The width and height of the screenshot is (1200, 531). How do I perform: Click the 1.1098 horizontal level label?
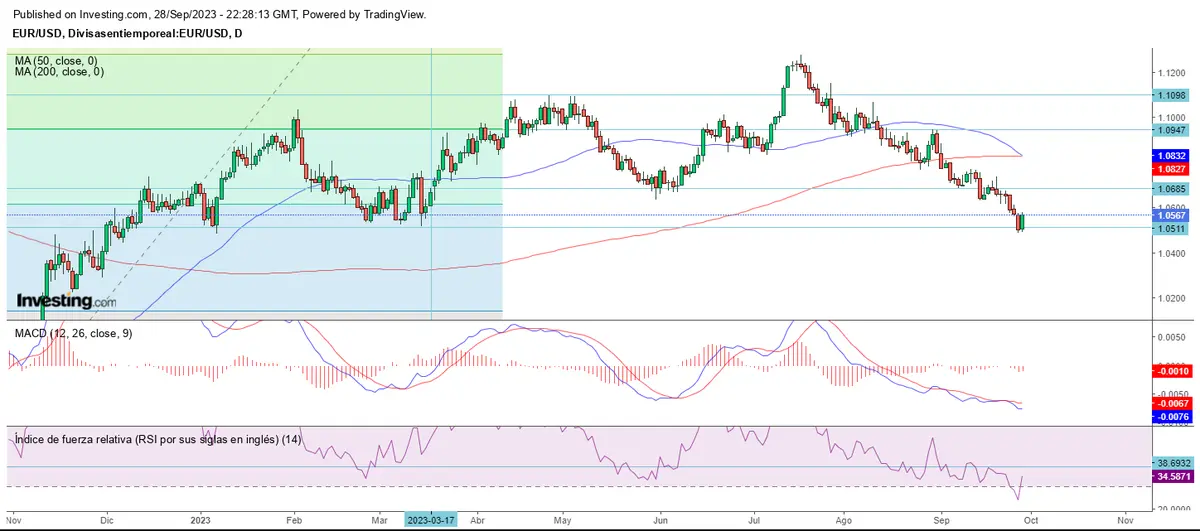[1170, 95]
